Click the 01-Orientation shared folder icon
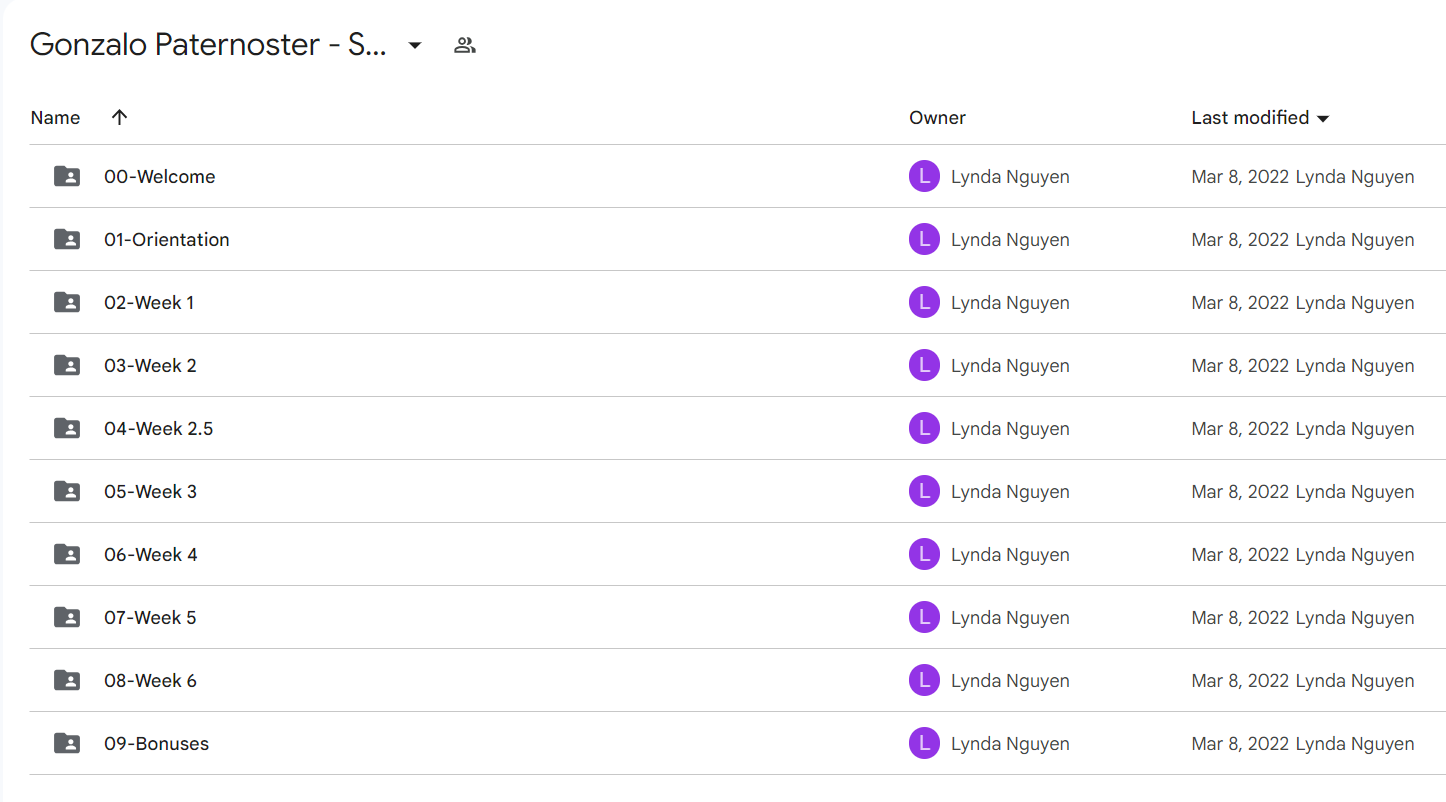1446x802 pixels. click(67, 239)
